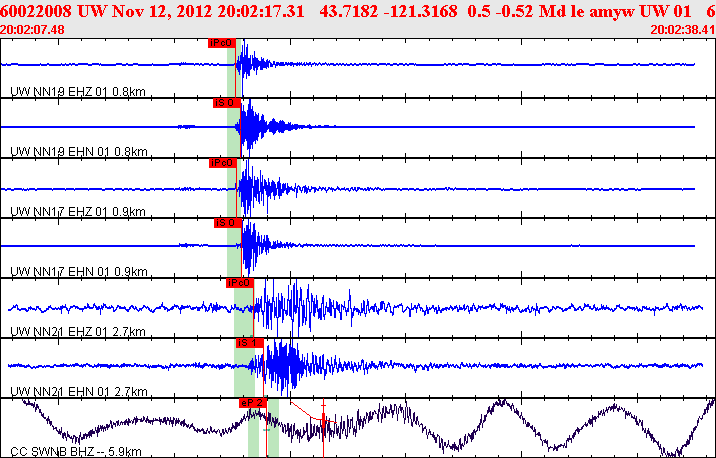Click the '0.5 -0.52 Md' depth and magnitude text
716x458 pixels.
tap(517, 11)
